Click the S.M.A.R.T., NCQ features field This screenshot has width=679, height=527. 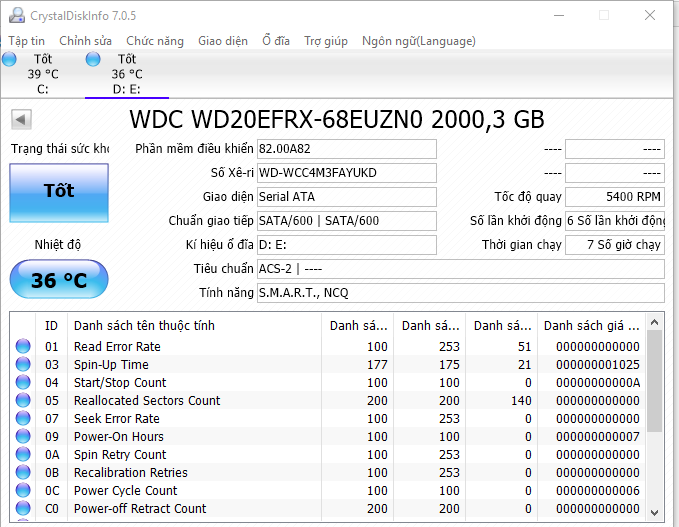coord(461,293)
